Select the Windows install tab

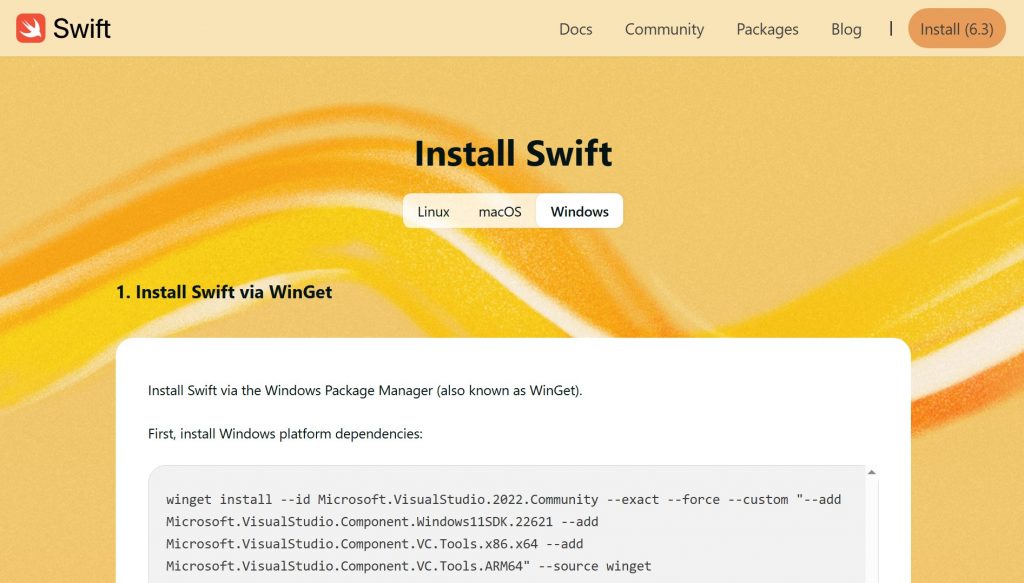click(578, 211)
